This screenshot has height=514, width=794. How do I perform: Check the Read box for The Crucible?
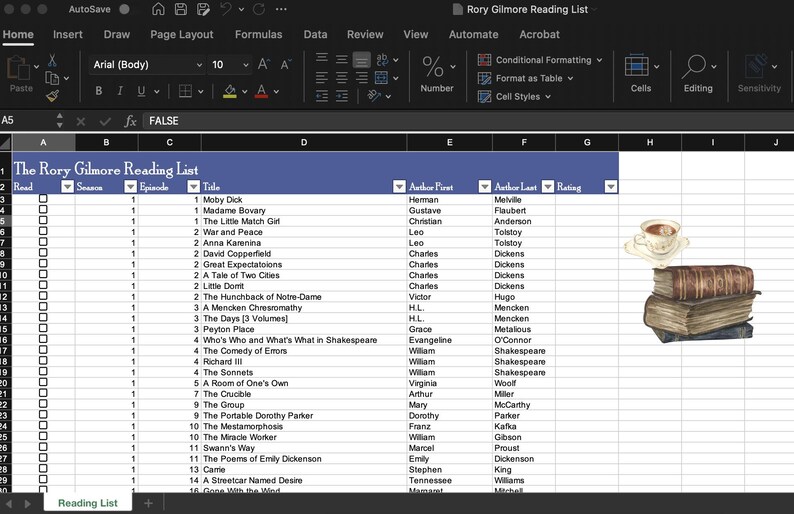pos(43,392)
